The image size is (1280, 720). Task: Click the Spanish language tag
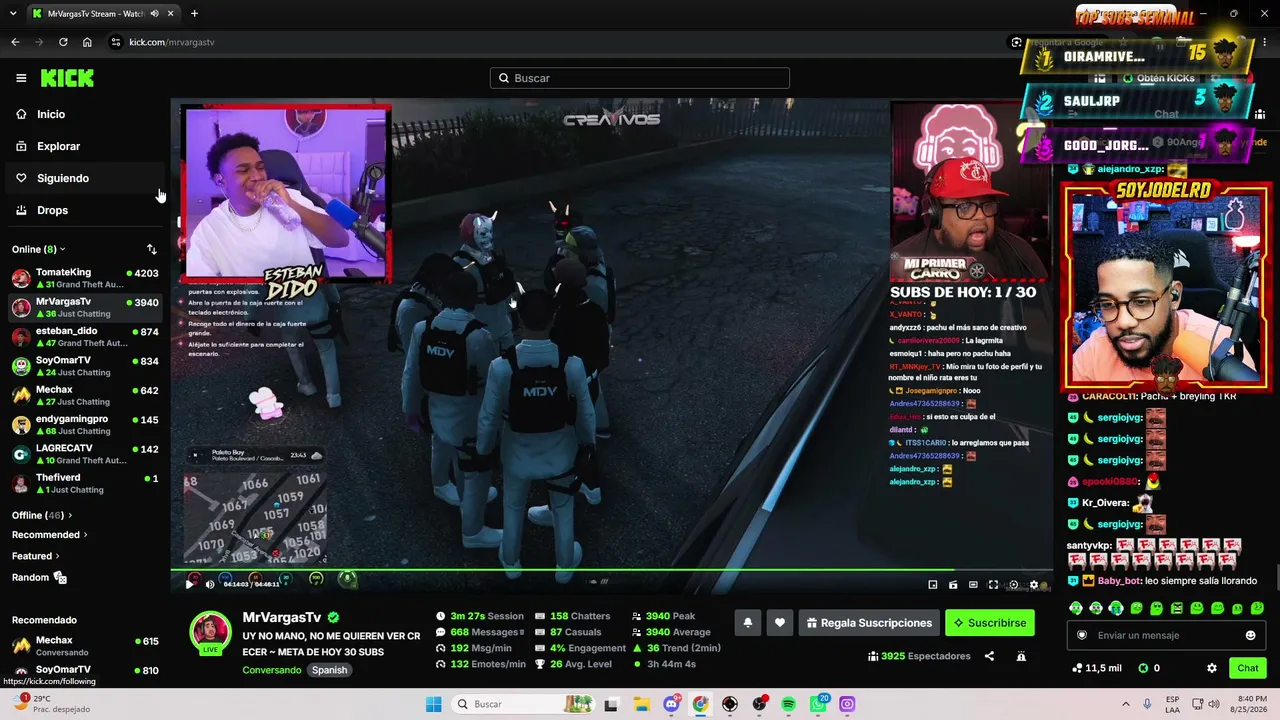point(329,670)
